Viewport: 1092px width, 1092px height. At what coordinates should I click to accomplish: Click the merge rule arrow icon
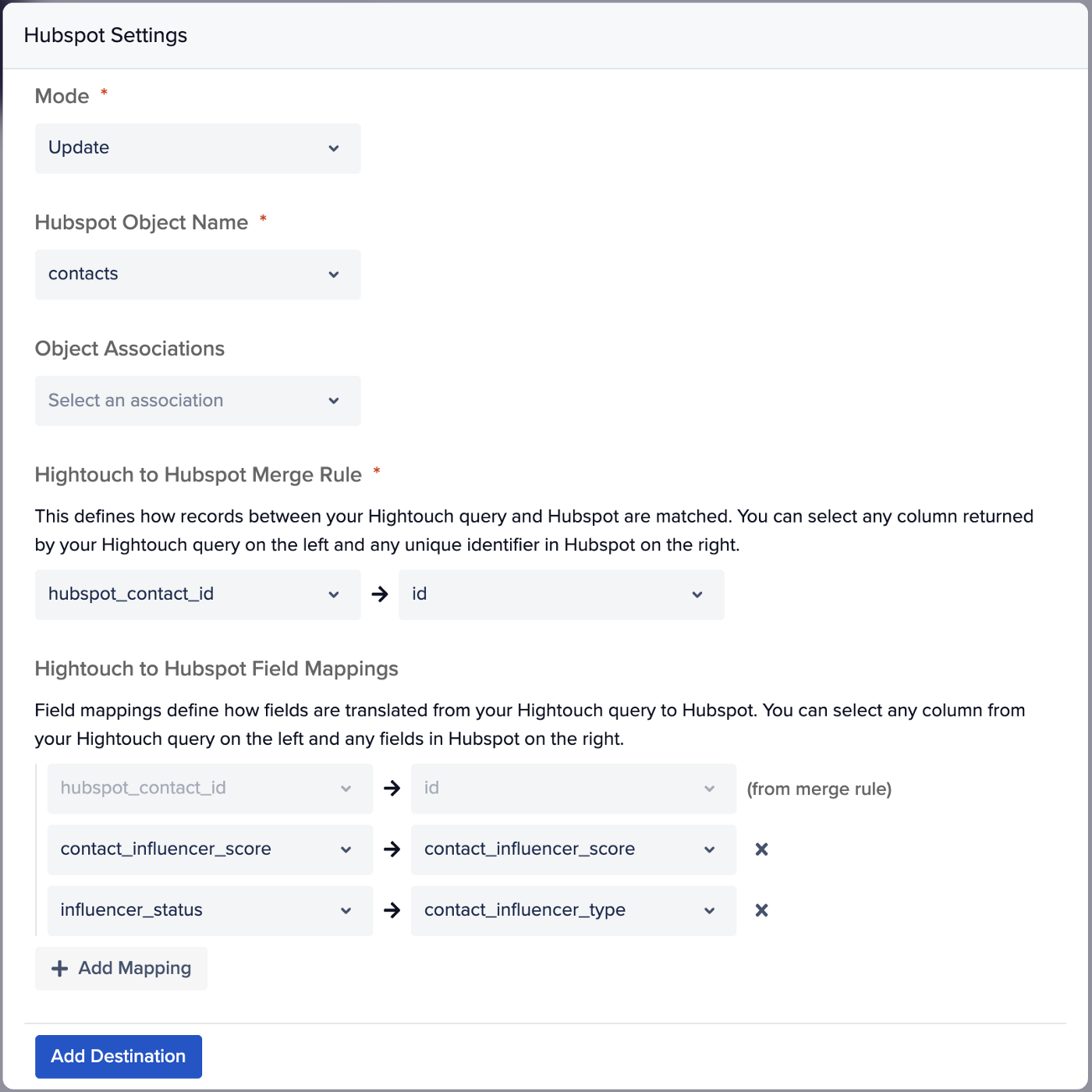click(380, 594)
